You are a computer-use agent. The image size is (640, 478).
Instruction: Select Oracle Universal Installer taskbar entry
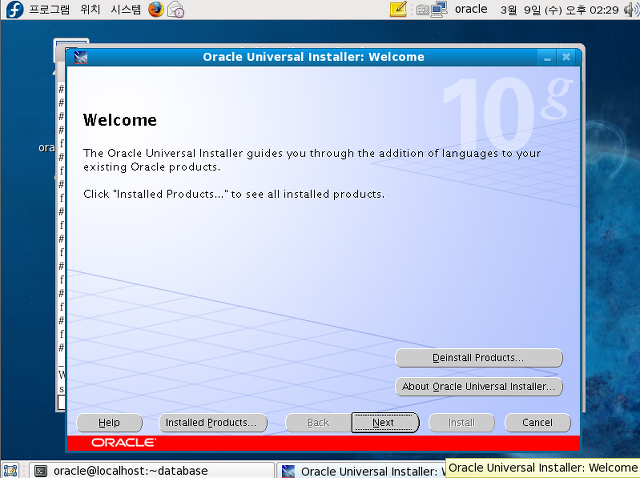coord(361,471)
